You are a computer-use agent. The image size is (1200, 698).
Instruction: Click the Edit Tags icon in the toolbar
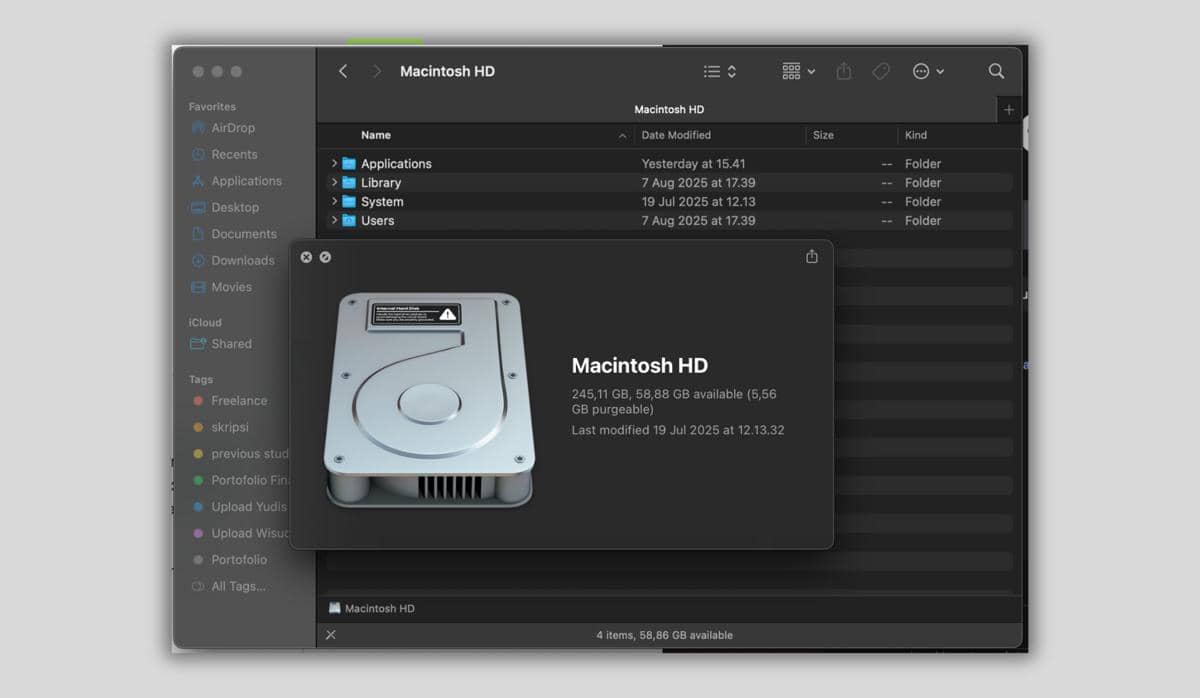(881, 71)
